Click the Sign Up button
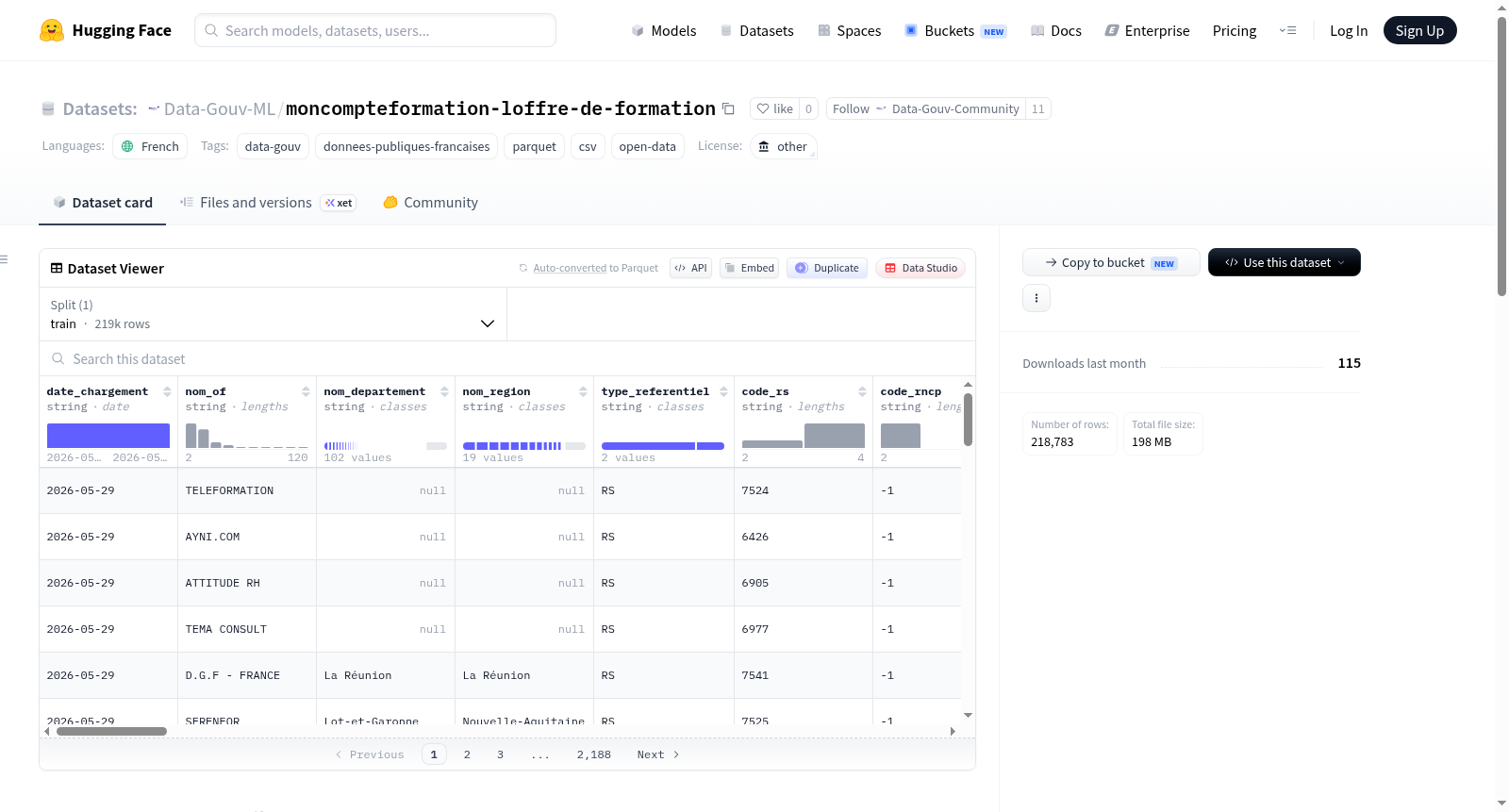This screenshot has width=1509, height=812. coord(1420,30)
